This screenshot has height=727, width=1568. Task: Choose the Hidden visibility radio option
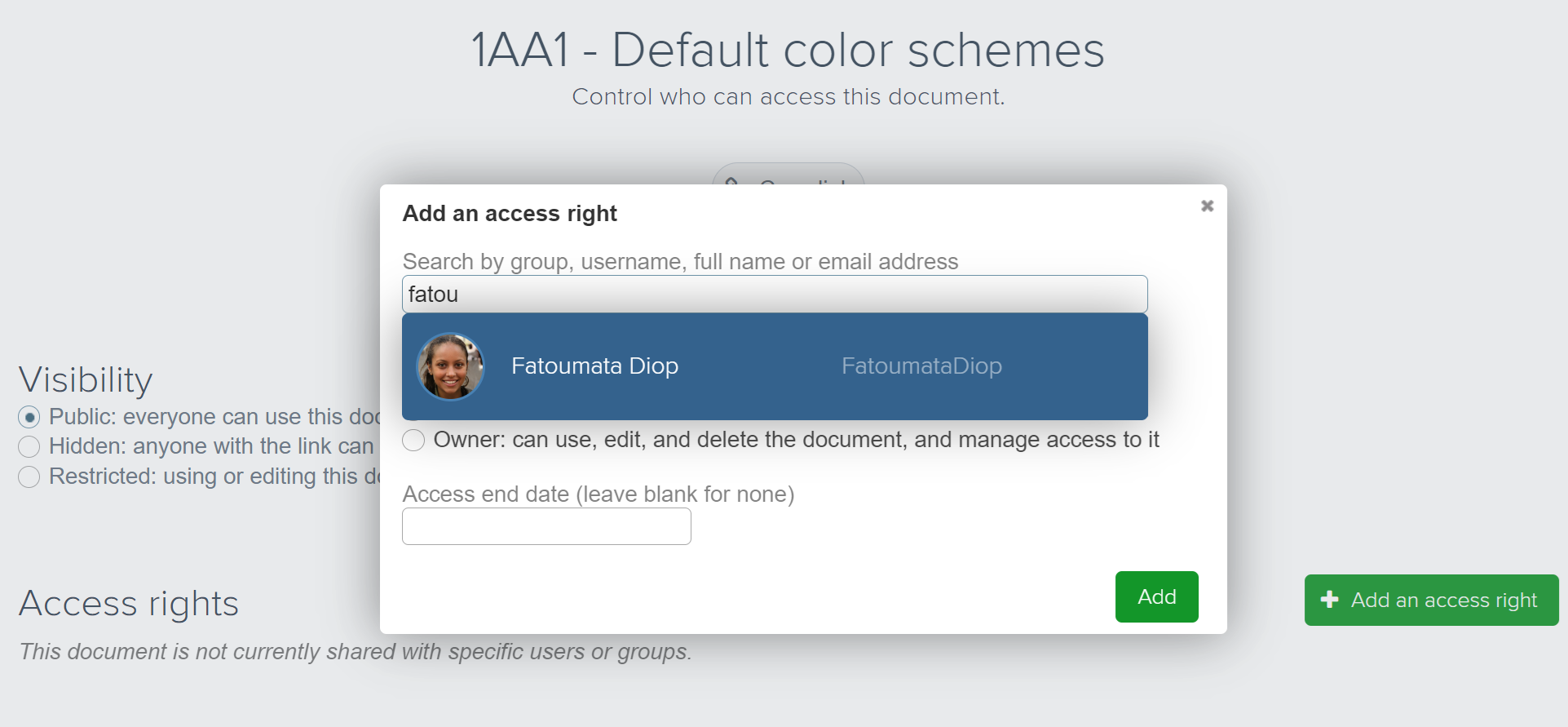29,447
